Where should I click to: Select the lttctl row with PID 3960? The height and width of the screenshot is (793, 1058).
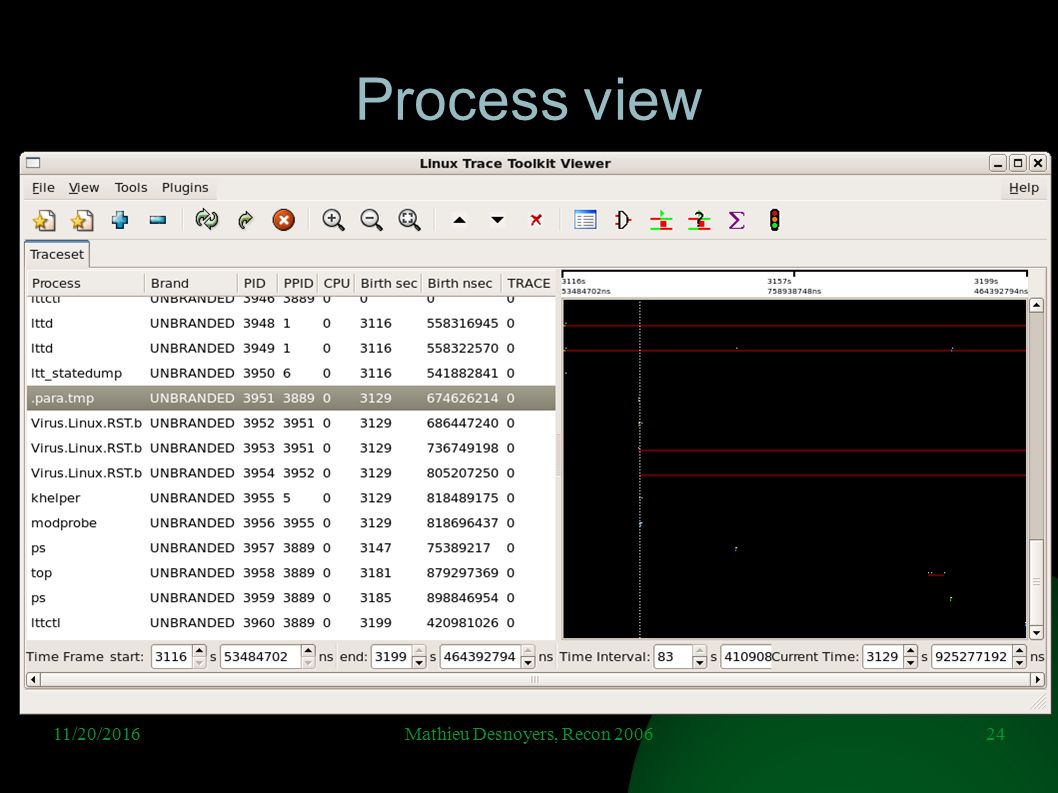[x=291, y=623]
